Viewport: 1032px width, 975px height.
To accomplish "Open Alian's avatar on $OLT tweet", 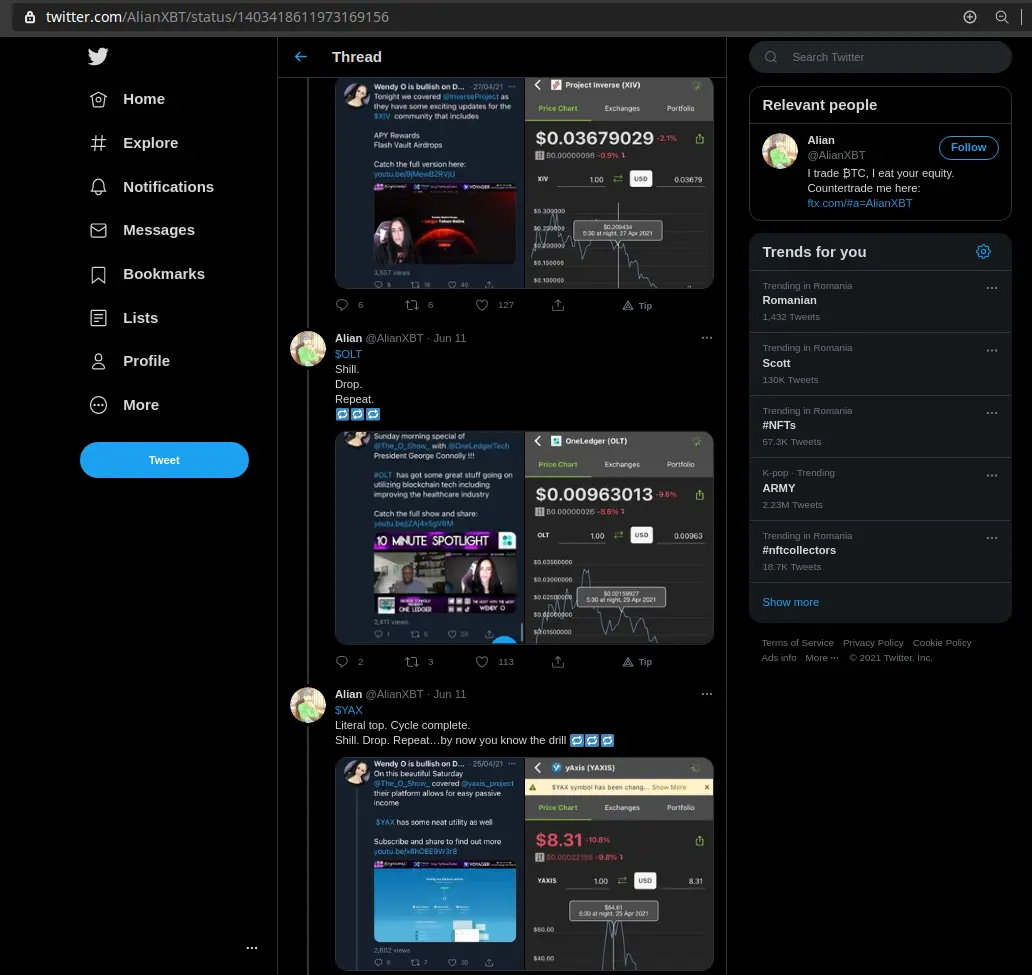I will click(308, 349).
